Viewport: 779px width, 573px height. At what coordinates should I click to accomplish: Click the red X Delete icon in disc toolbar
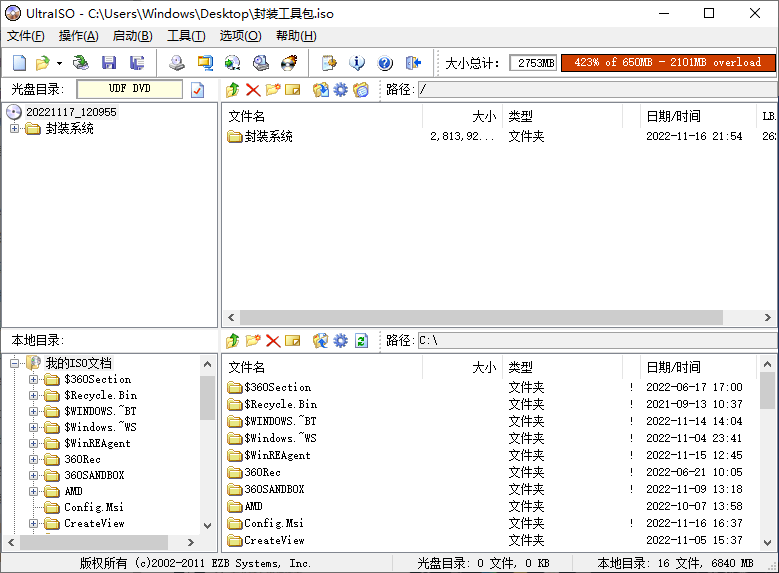click(253, 90)
